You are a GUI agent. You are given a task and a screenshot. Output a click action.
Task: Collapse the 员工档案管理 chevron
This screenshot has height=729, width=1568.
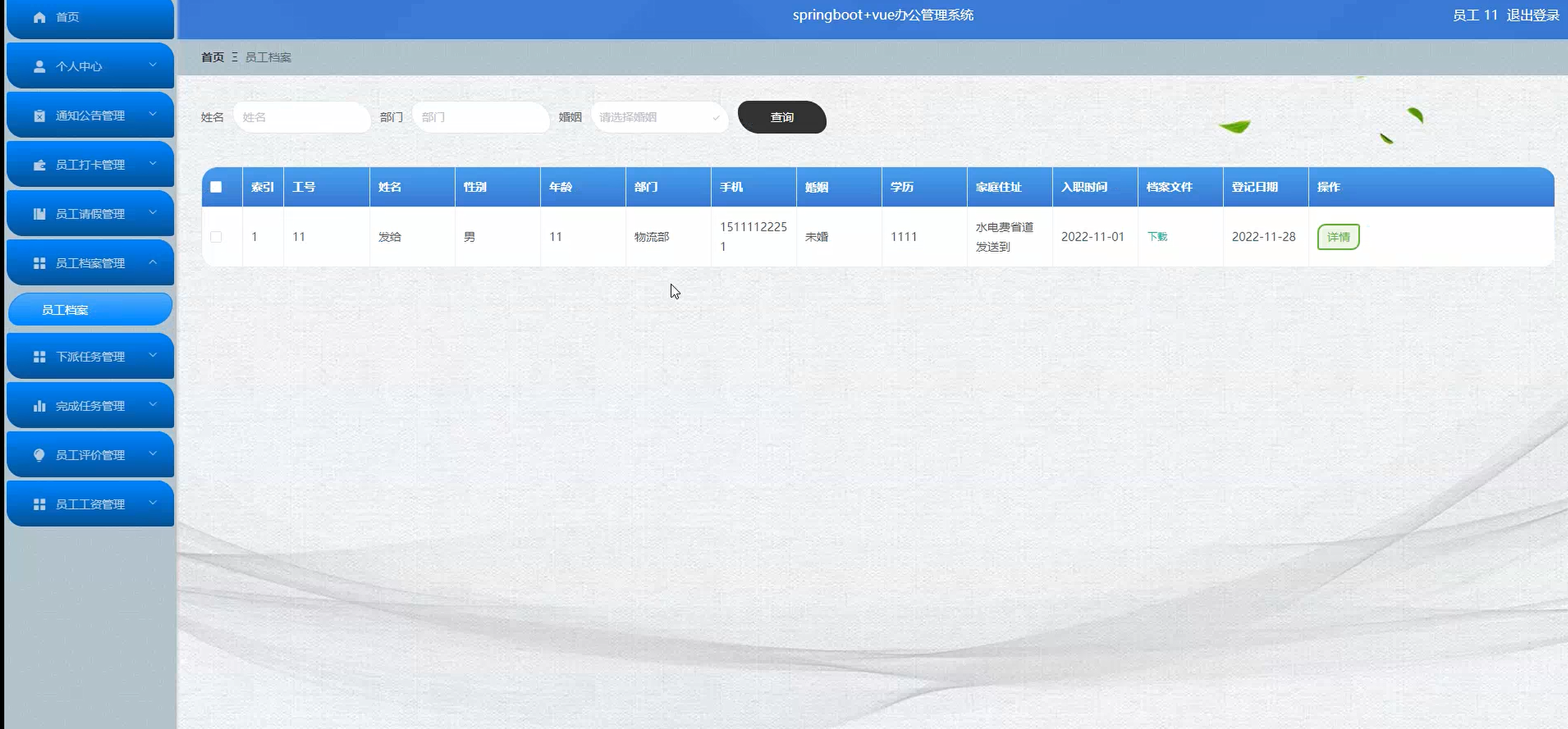[152, 262]
